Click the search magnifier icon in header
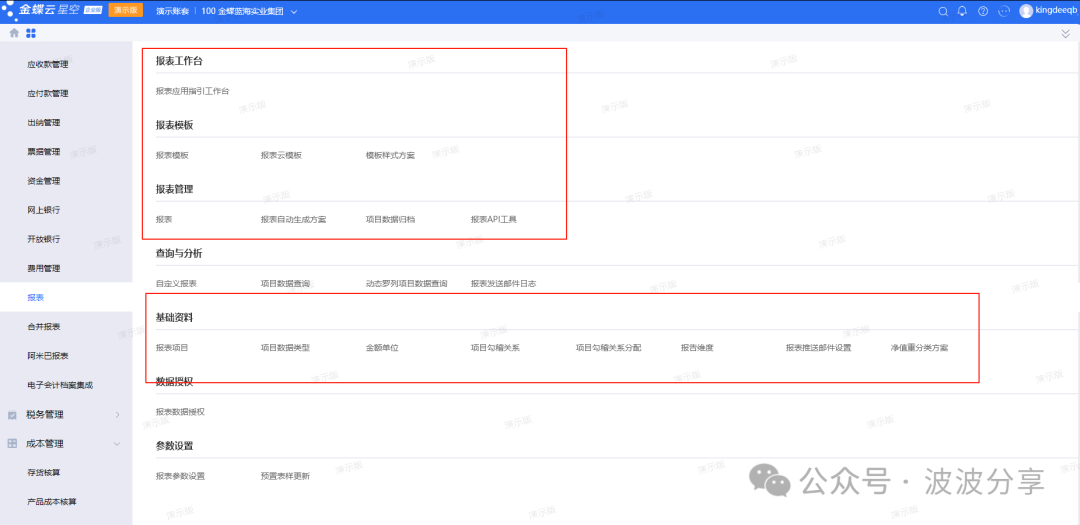This screenshot has width=1080, height=525. [x=942, y=11]
